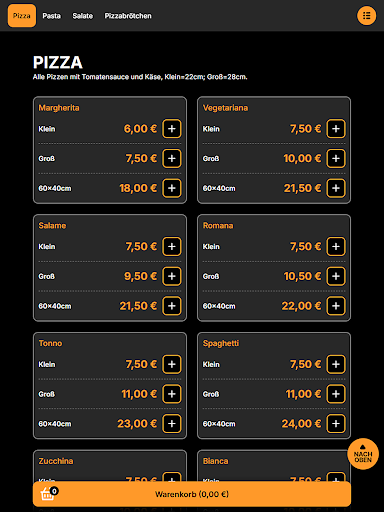Jump up with Nach Oben button
Image resolution: width=384 pixels, height=512 pixels.
363,454
